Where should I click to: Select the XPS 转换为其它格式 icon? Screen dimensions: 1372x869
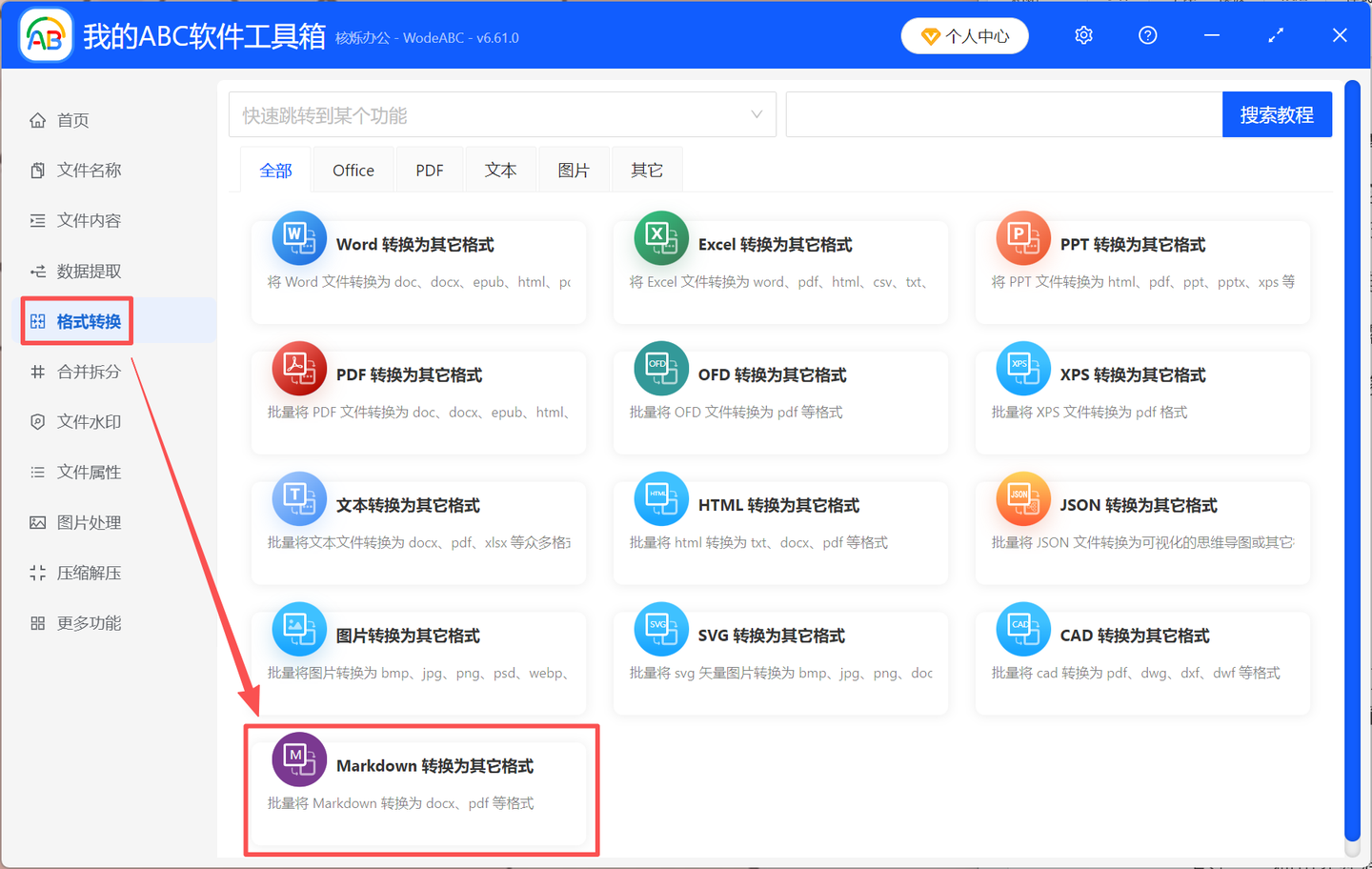pyautogui.click(x=1023, y=369)
